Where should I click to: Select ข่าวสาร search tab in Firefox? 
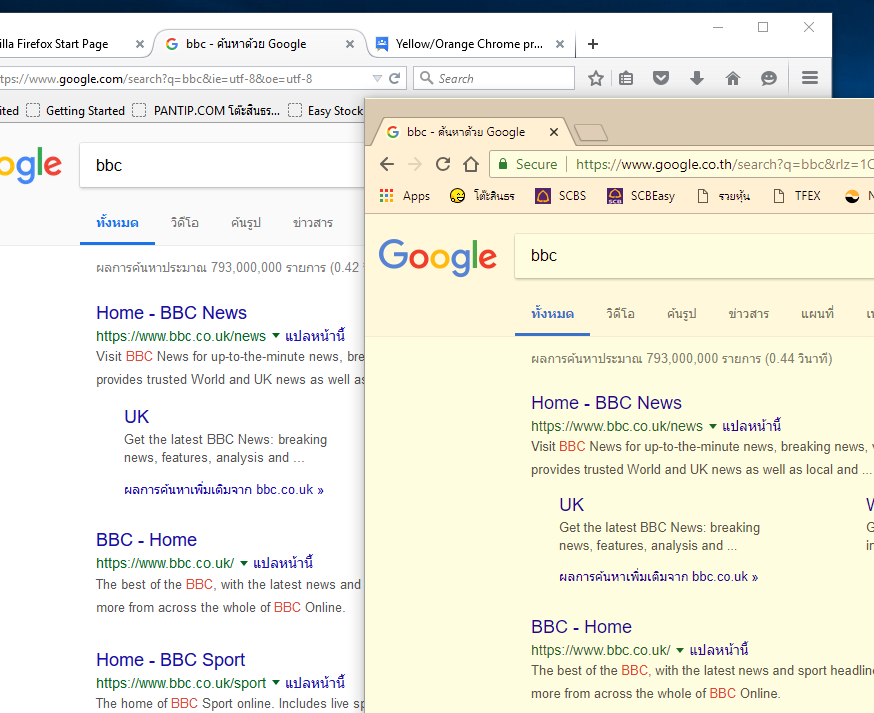313,223
